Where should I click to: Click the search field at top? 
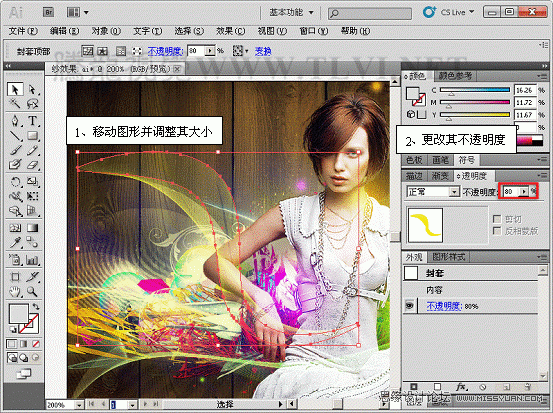click(370, 13)
